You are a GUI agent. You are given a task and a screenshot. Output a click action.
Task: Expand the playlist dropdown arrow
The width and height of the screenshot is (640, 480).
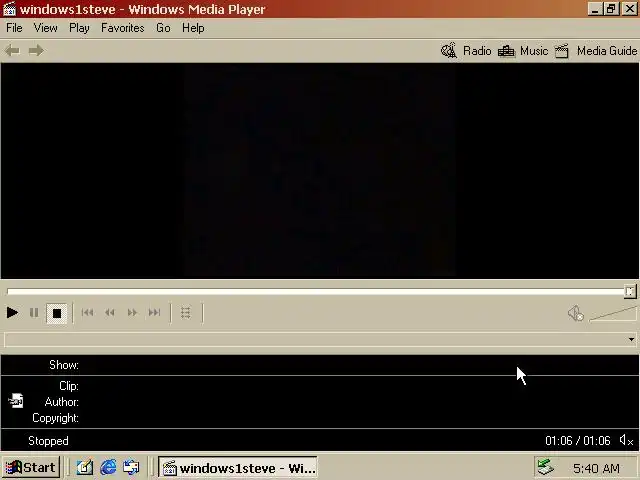[631, 339]
